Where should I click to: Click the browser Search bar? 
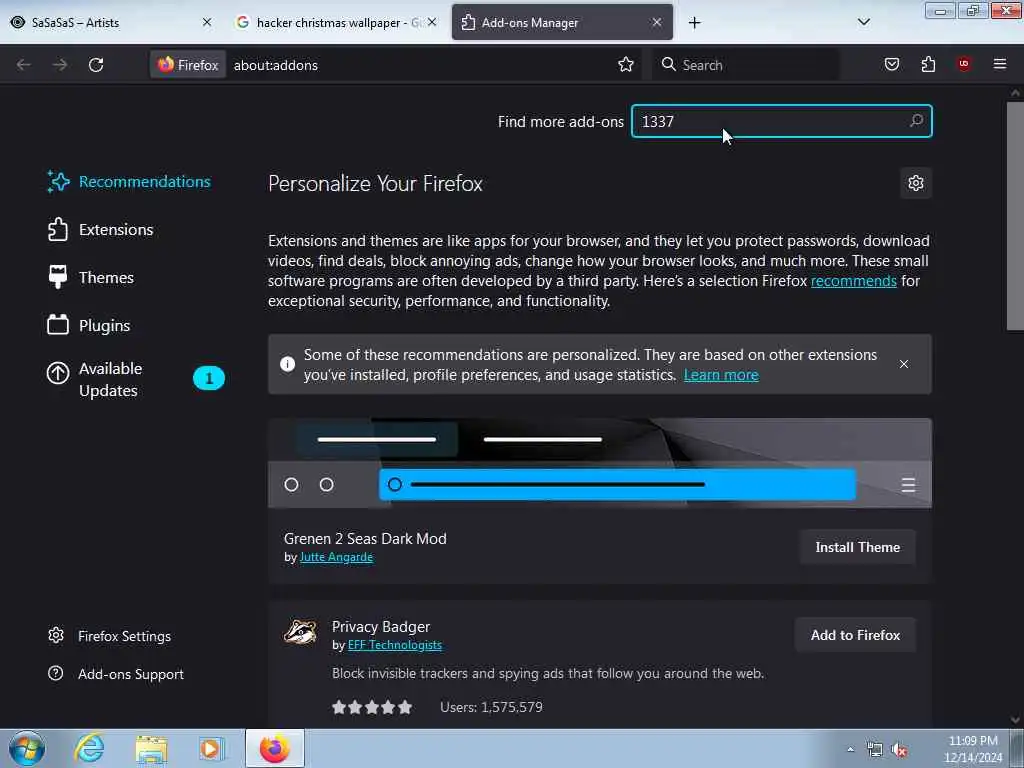coord(745,65)
